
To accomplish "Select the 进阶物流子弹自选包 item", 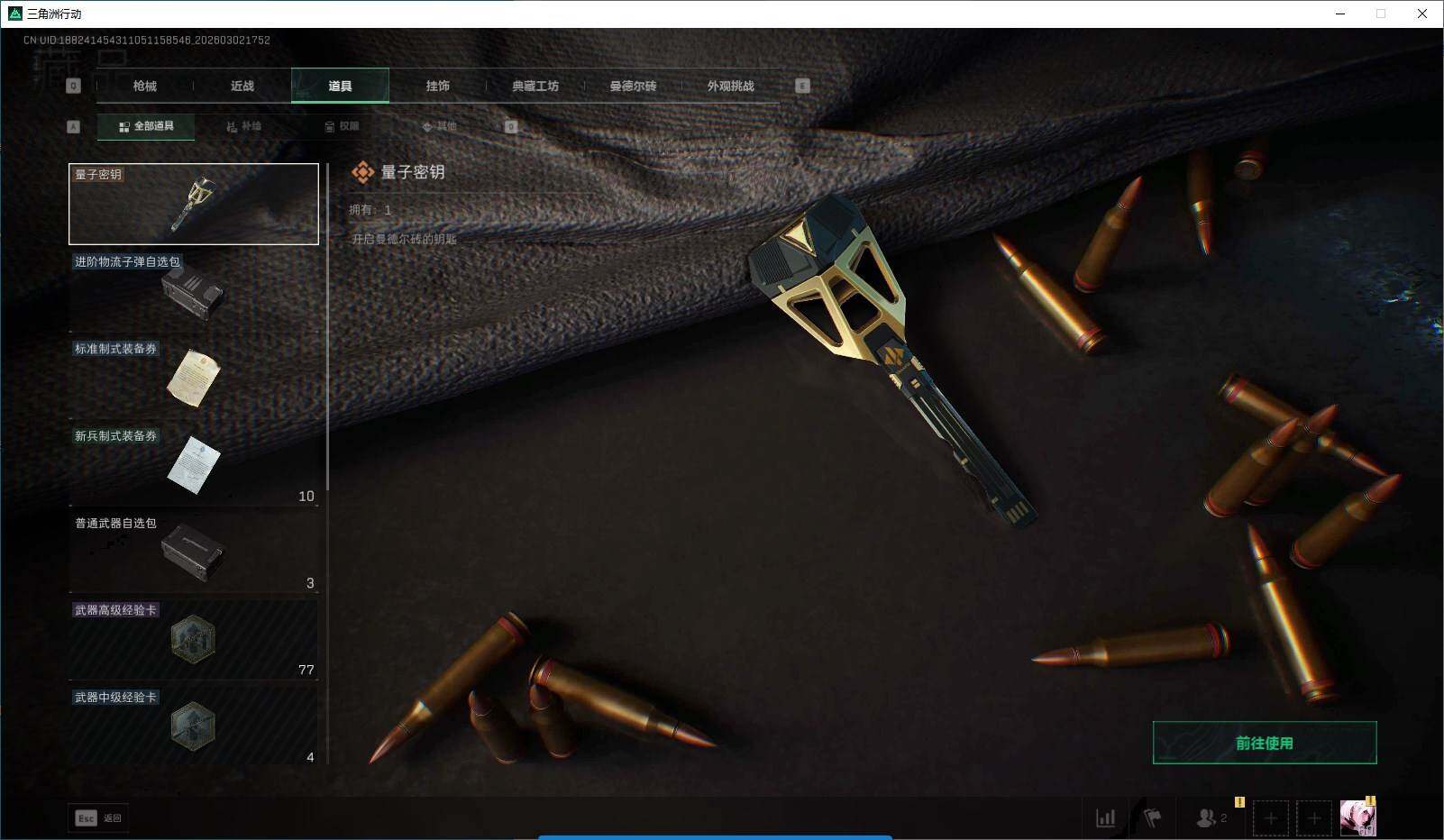I will 194,290.
